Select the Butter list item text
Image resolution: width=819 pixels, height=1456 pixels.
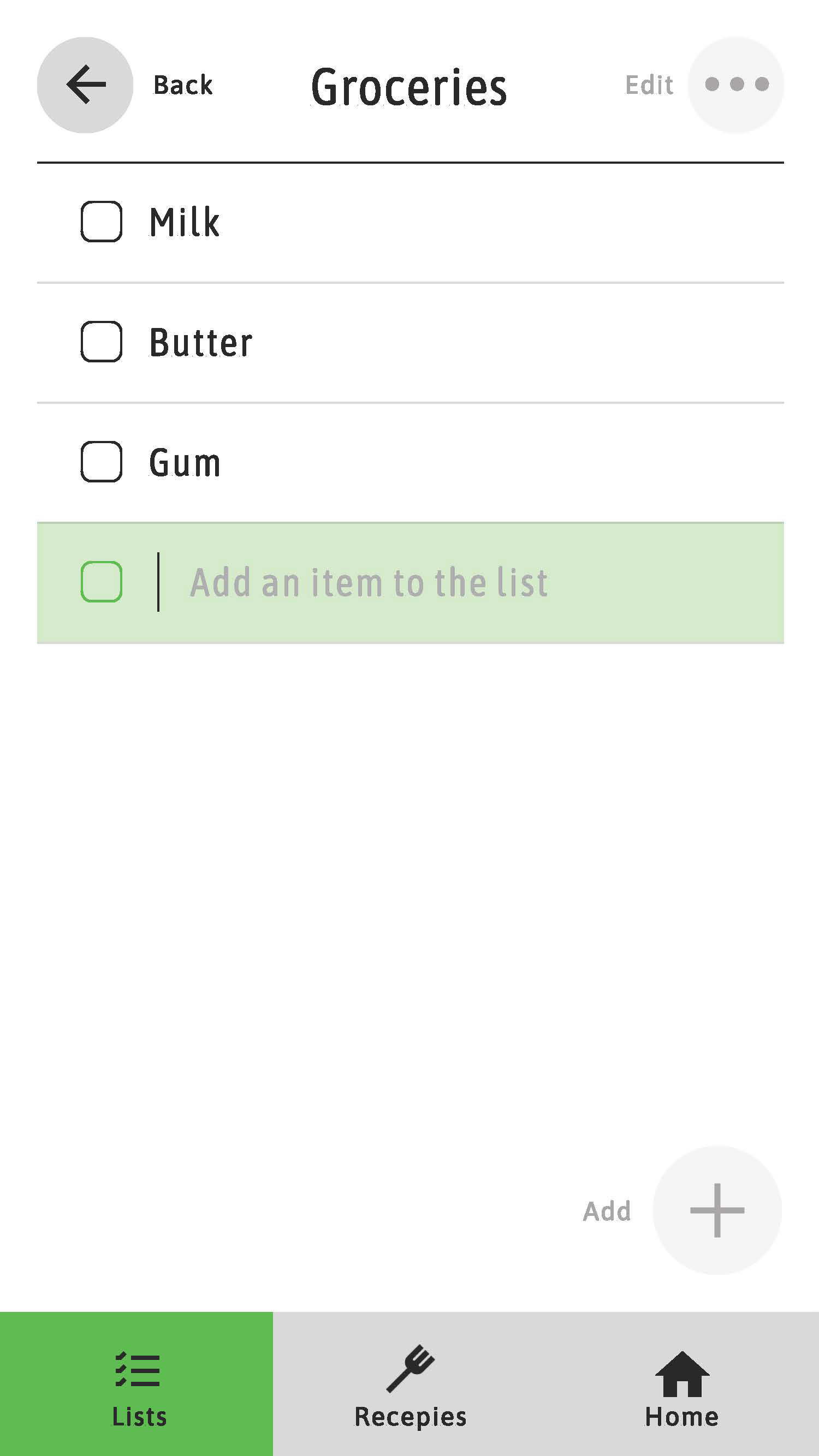tap(201, 342)
